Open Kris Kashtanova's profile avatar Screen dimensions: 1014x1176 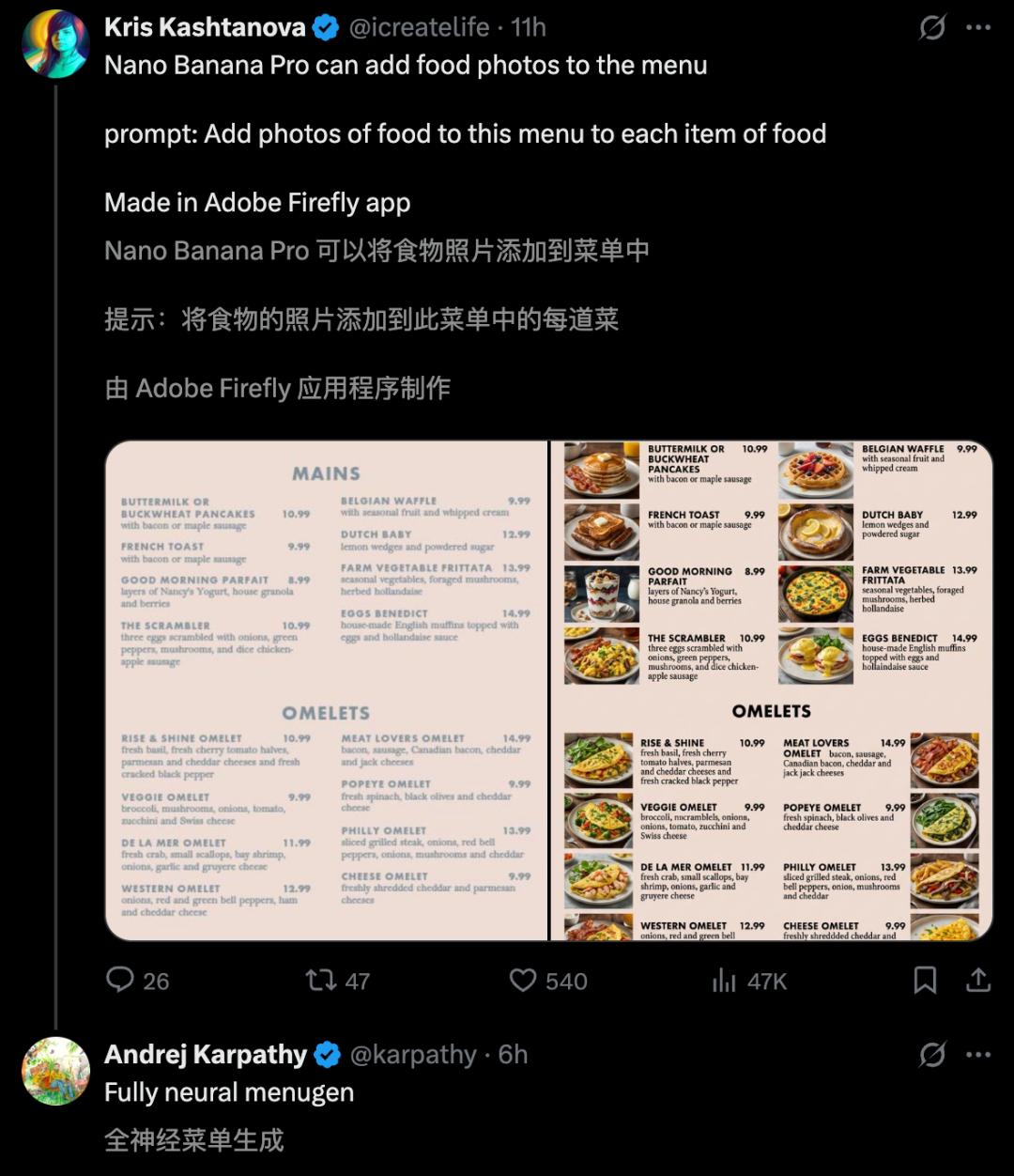[55, 43]
